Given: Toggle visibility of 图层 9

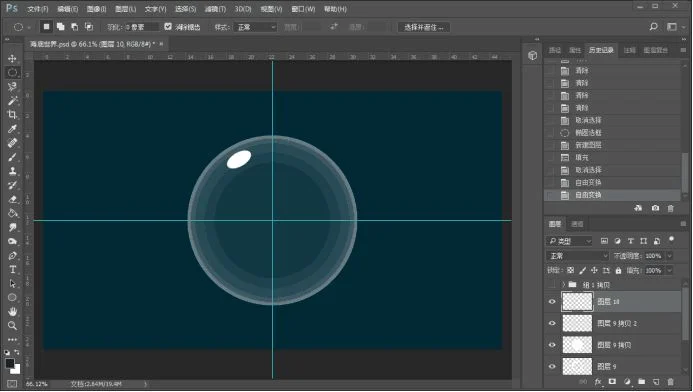Looking at the screenshot, I should coord(552,366).
